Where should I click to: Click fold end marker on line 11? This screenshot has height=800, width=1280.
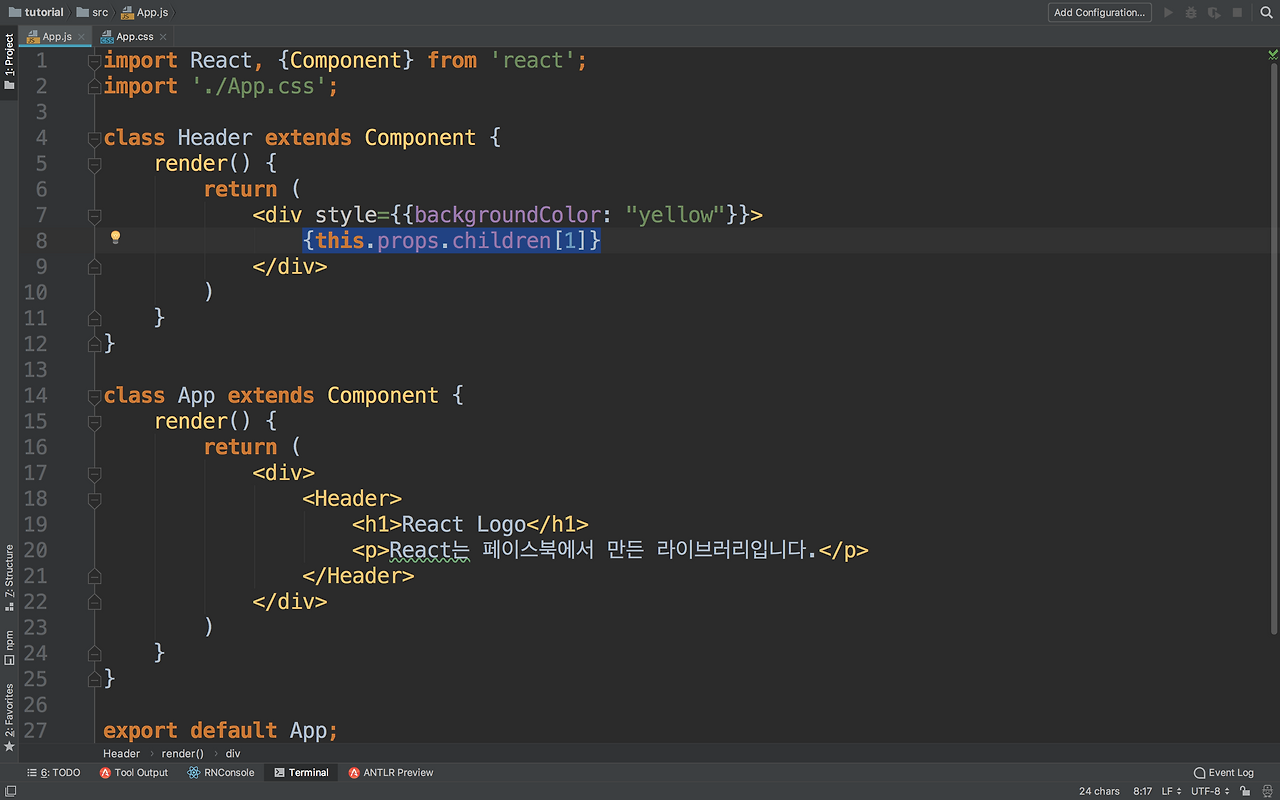tap(94, 318)
